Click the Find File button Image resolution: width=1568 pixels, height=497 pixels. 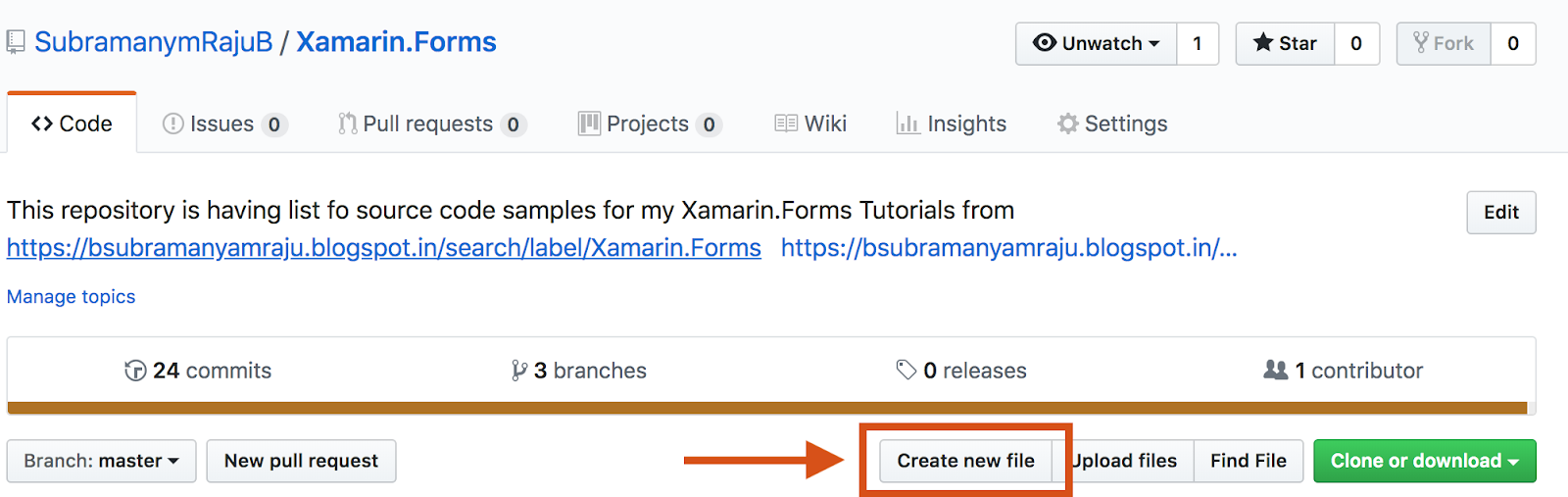point(1248,461)
